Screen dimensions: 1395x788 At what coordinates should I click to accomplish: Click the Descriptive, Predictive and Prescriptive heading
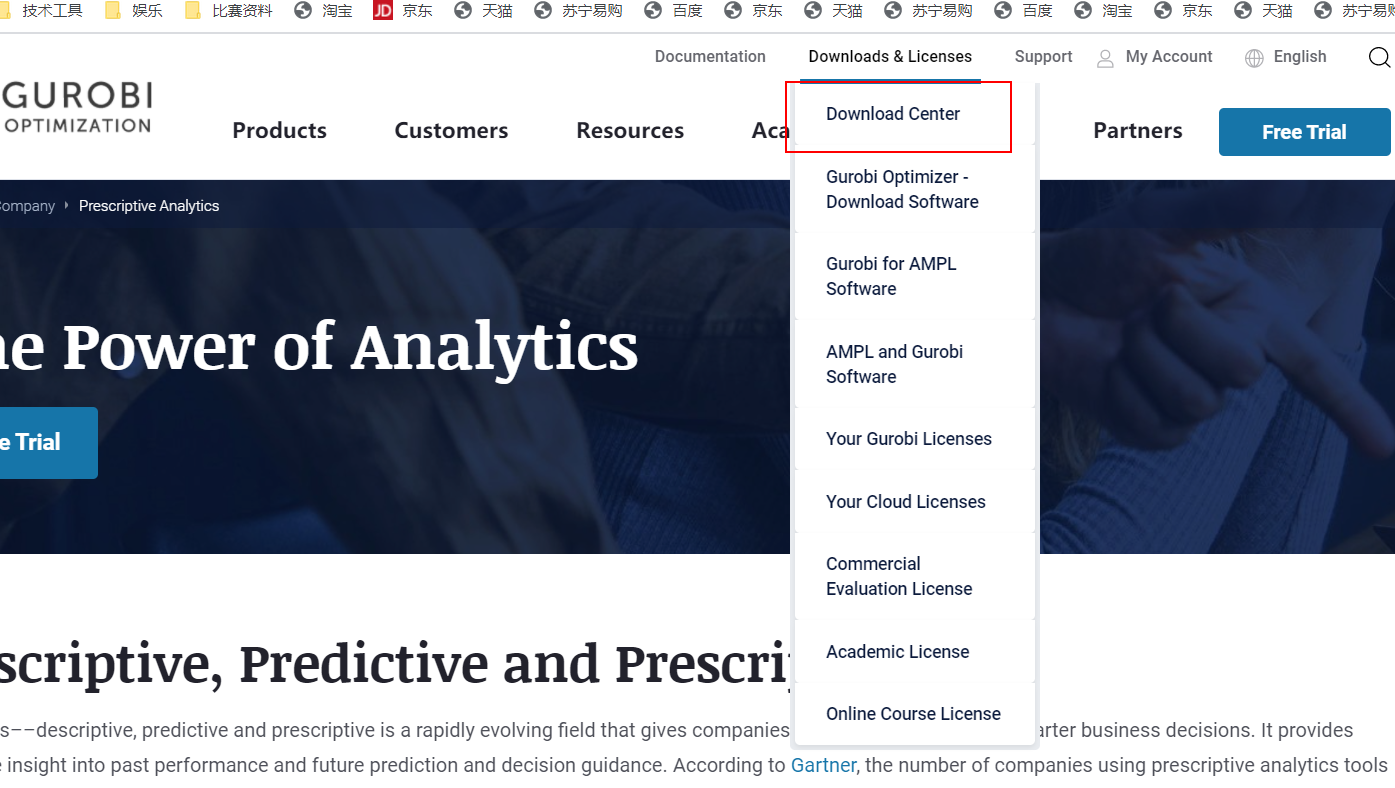(395, 665)
